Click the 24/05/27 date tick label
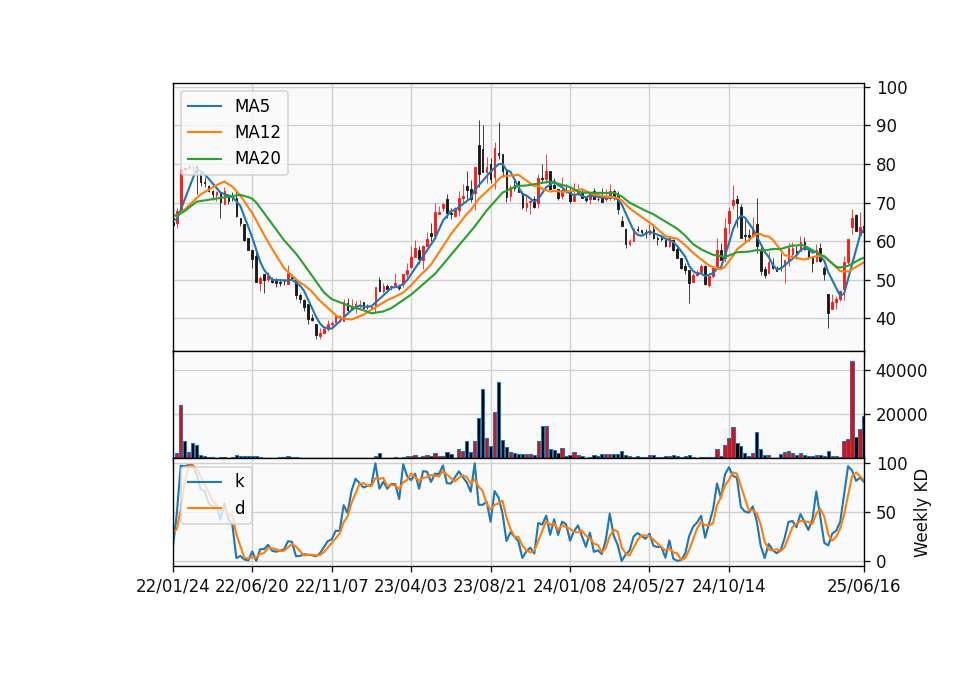960x690 pixels. (x=648, y=586)
